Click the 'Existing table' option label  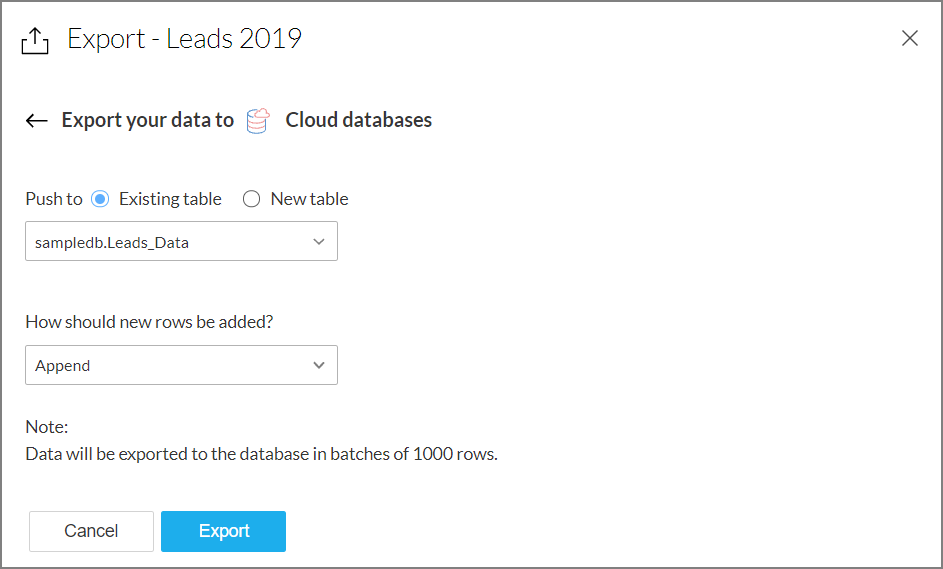click(170, 199)
